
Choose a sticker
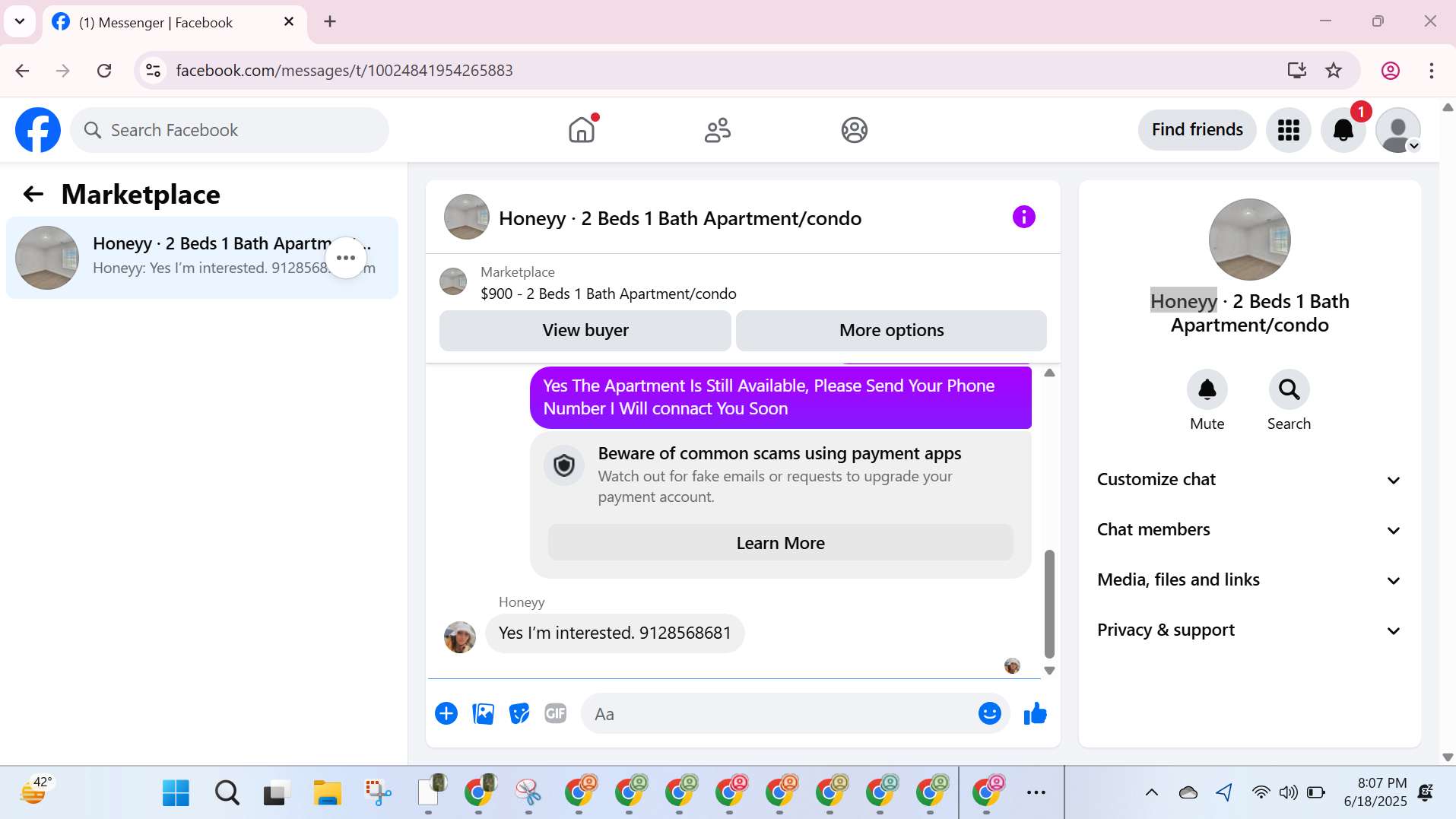click(519, 713)
